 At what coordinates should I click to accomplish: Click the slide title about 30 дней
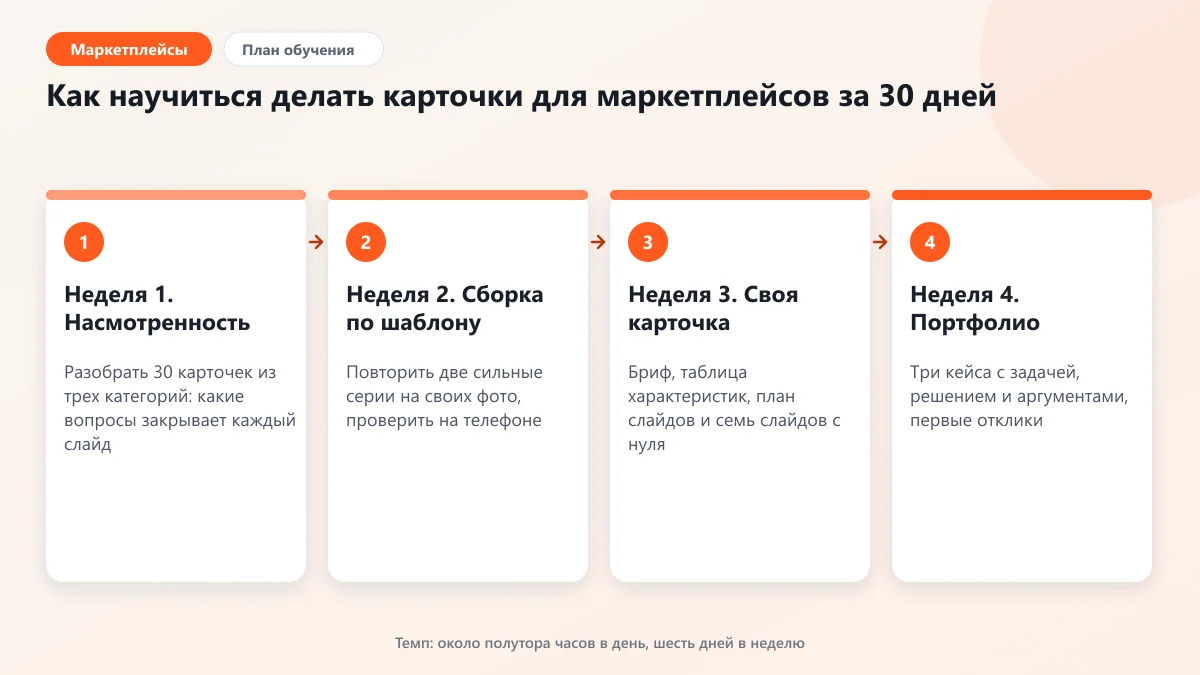pos(521,98)
